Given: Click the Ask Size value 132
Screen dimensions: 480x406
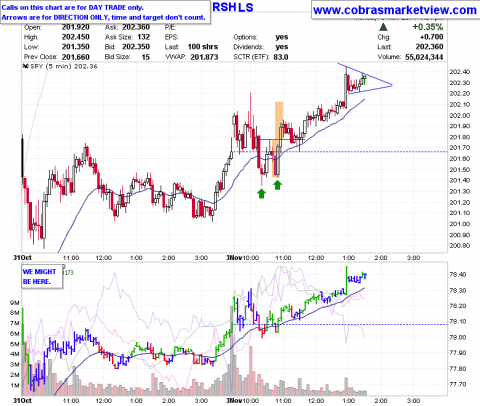Looking at the screenshot, I should coord(144,37).
